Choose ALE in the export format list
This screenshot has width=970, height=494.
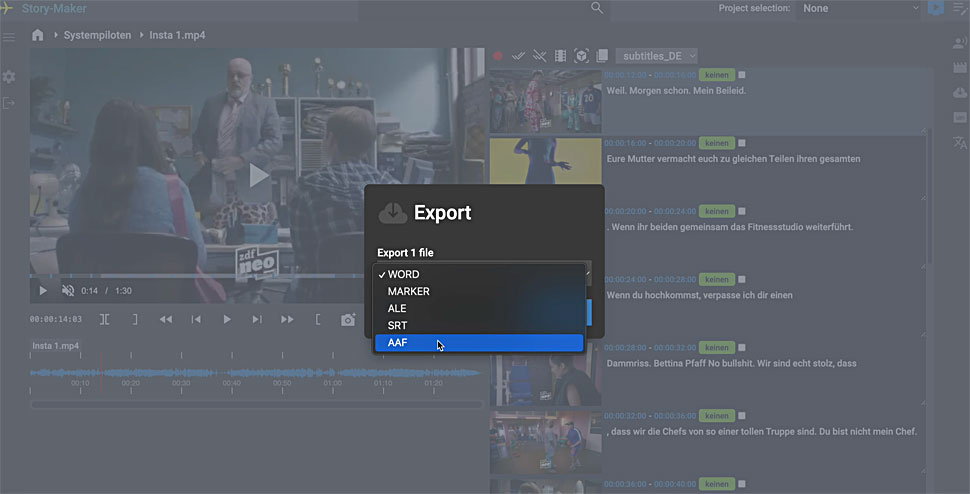click(x=479, y=308)
